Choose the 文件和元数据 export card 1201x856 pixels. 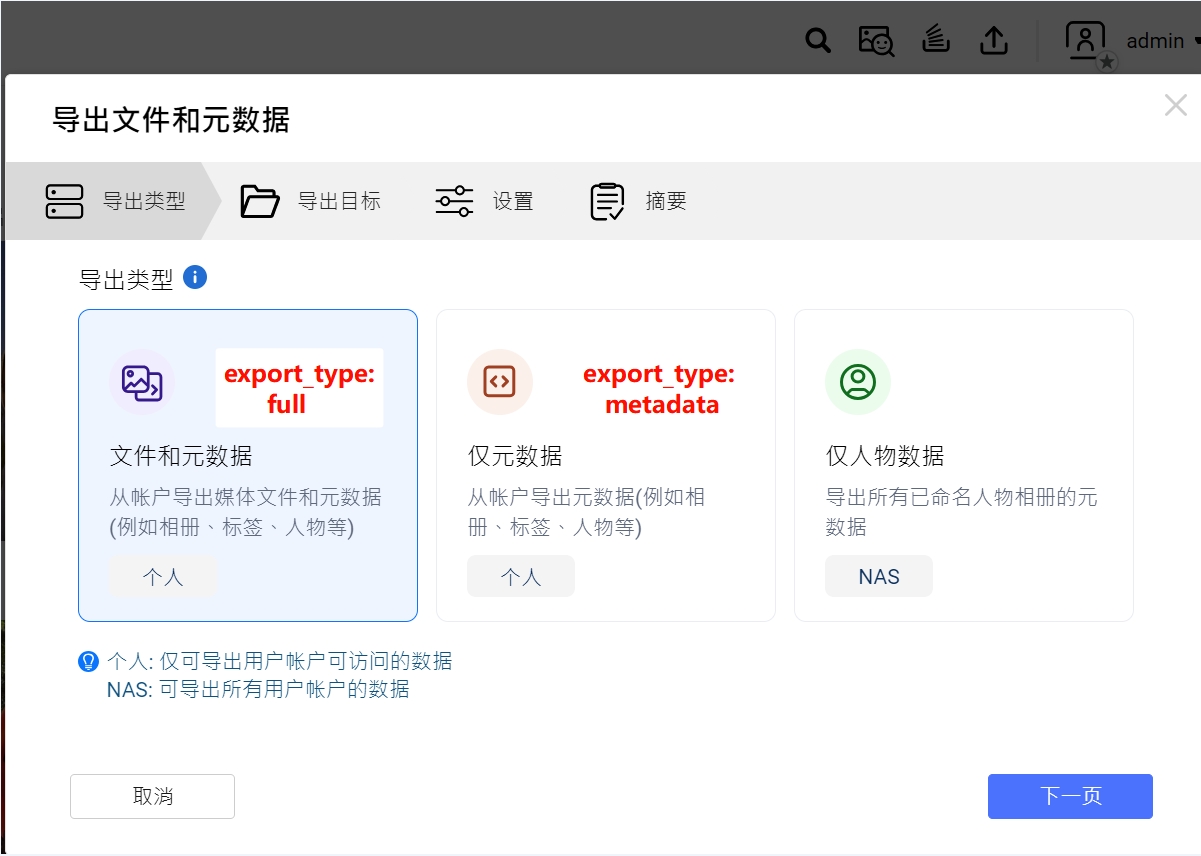coord(248,465)
